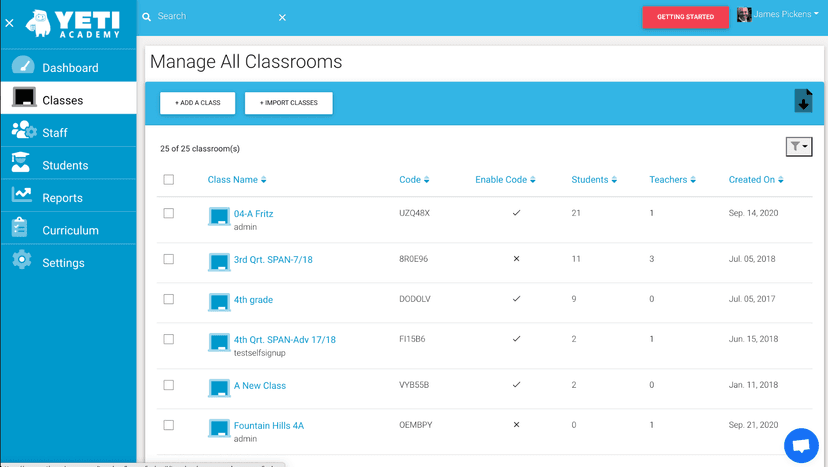This screenshot has width=828, height=467.
Task: Check the Fountain Hills 4A row checkbox
Action: (x=168, y=425)
